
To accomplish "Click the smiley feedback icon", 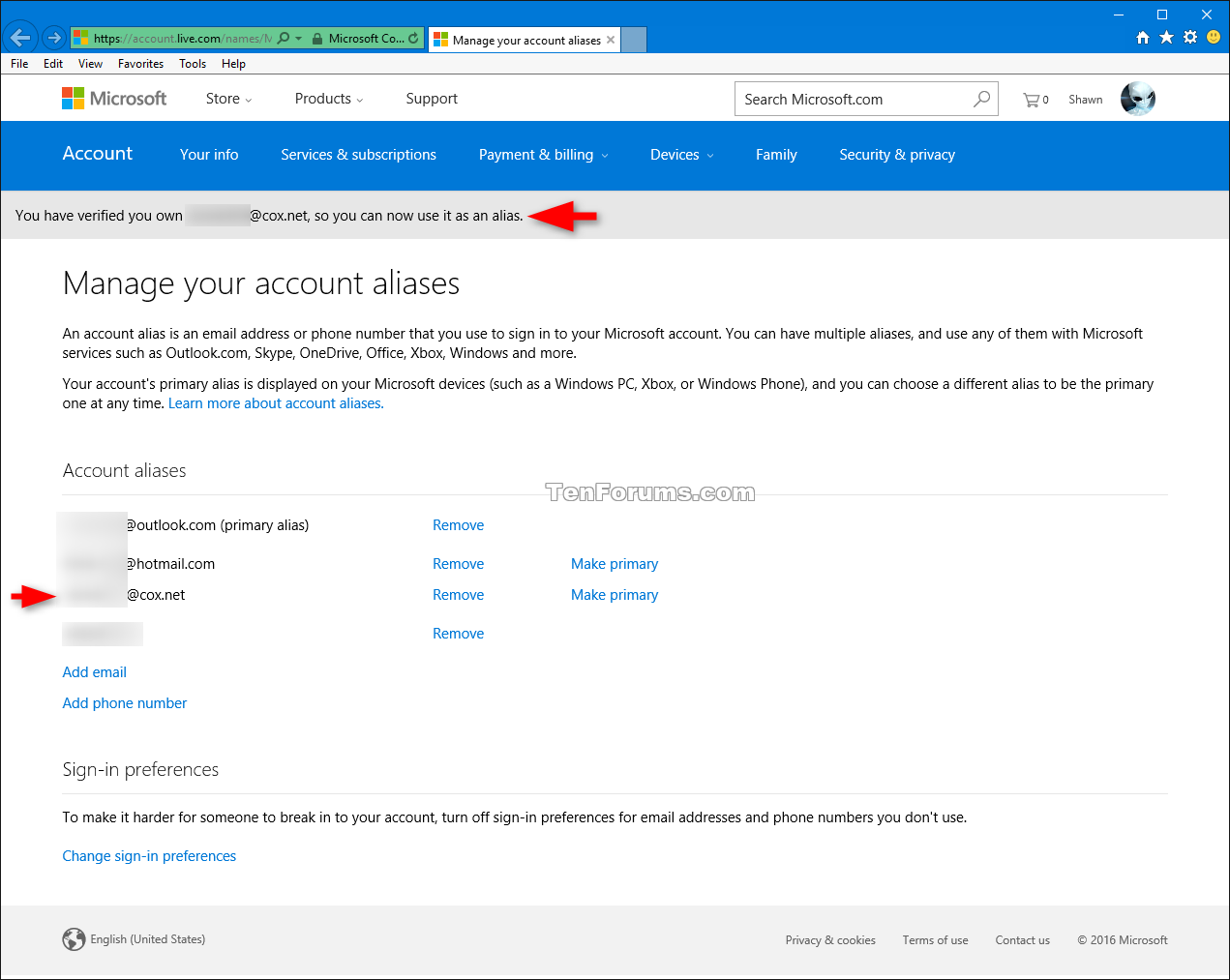I will (x=1214, y=38).
